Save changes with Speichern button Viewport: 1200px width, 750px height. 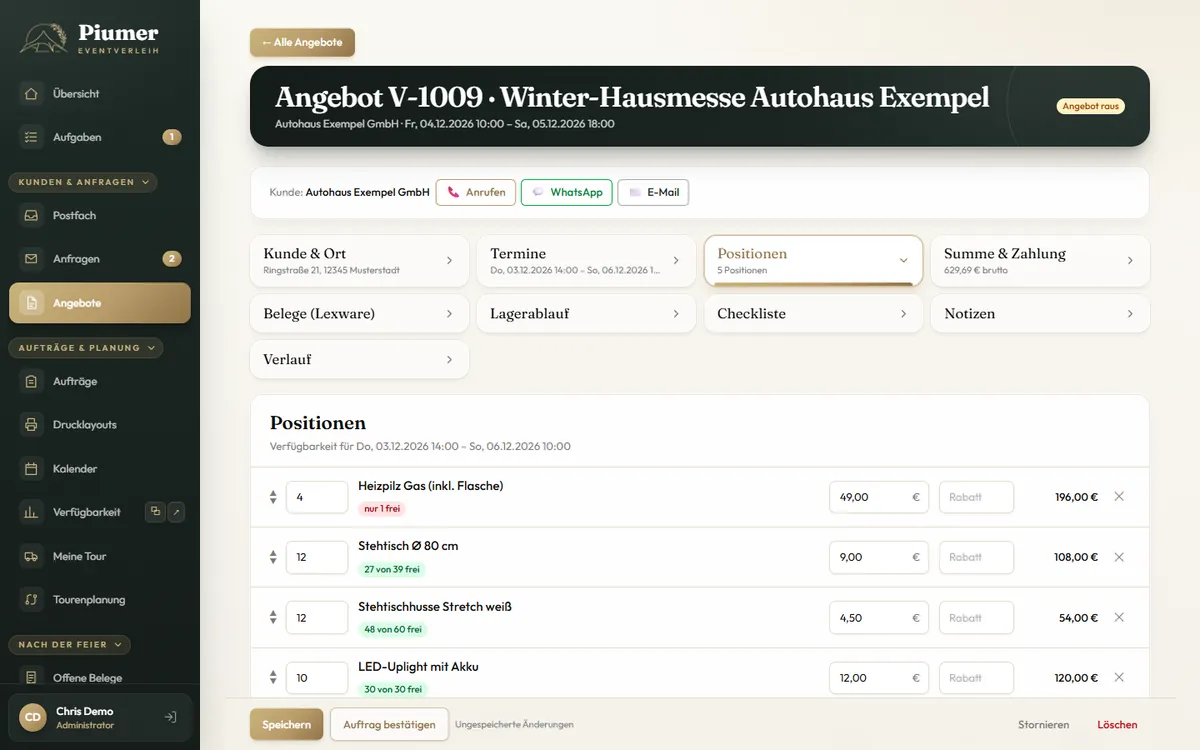tap(286, 724)
